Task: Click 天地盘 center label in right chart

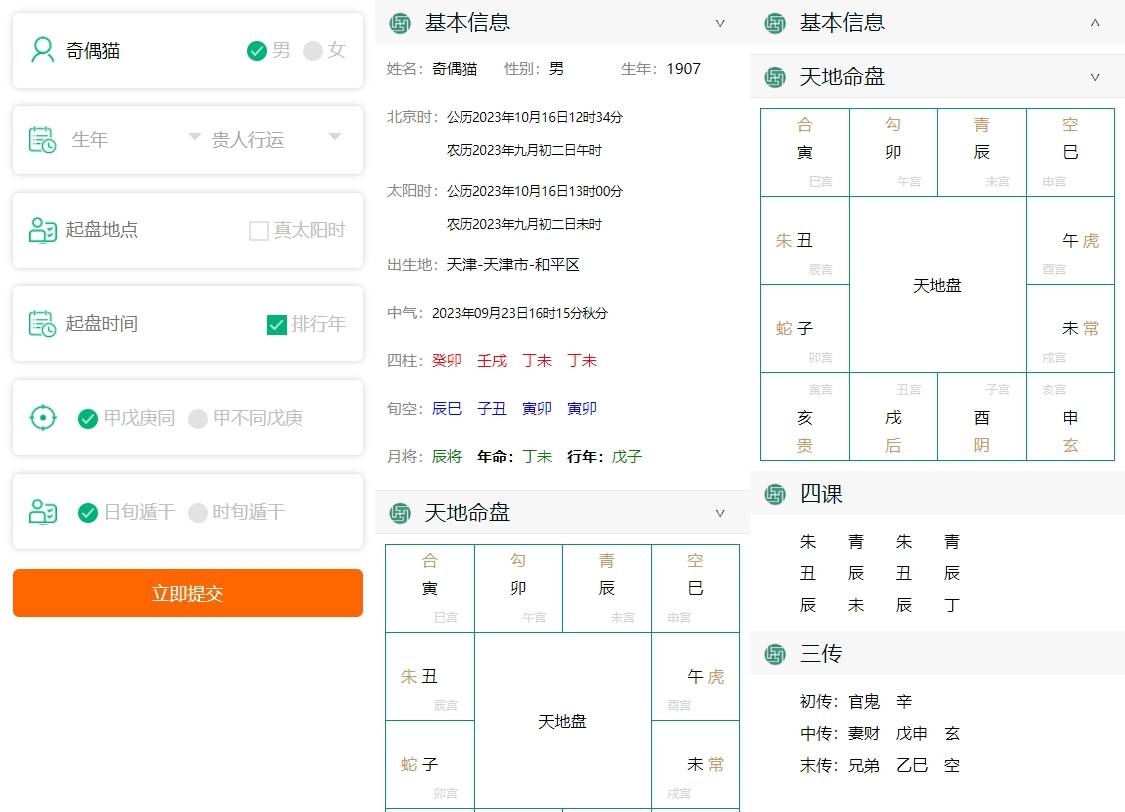Action: click(937, 285)
